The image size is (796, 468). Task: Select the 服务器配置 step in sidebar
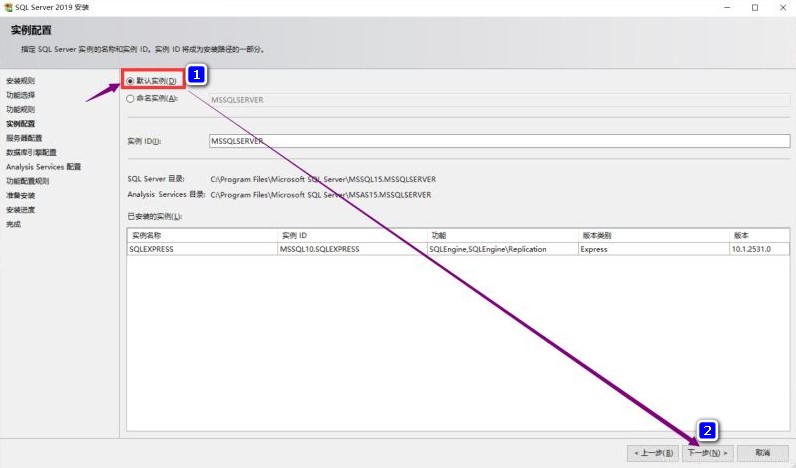click(24, 138)
